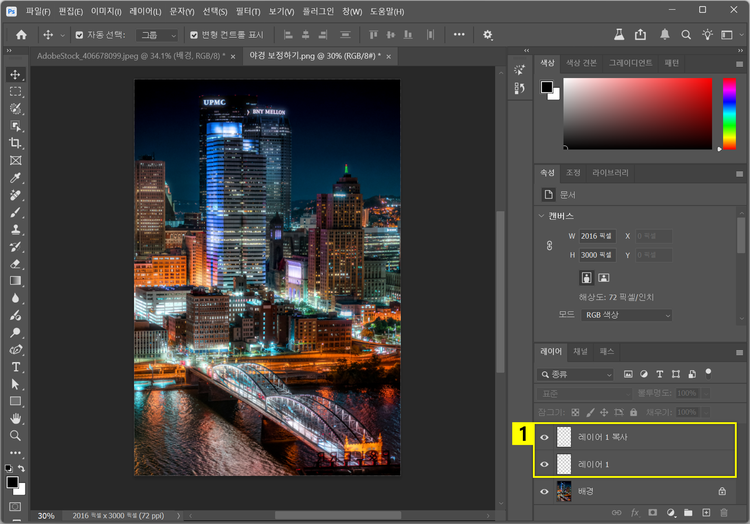This screenshot has height=524, width=750.
Task: Select the Hand tool
Action: pos(15,418)
